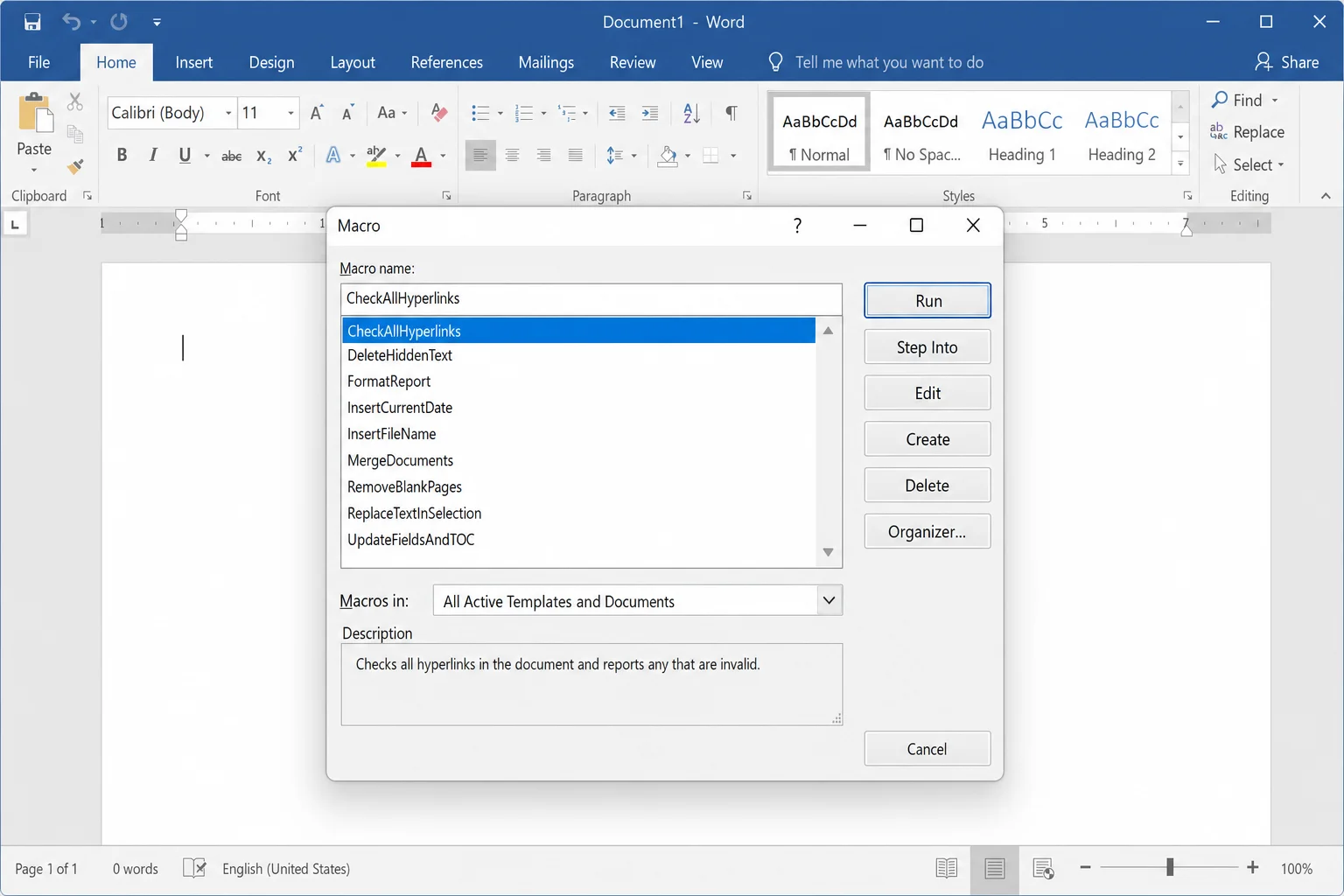The height and width of the screenshot is (896, 1344).
Task: Click the Format Painter brush icon
Action: (75, 165)
